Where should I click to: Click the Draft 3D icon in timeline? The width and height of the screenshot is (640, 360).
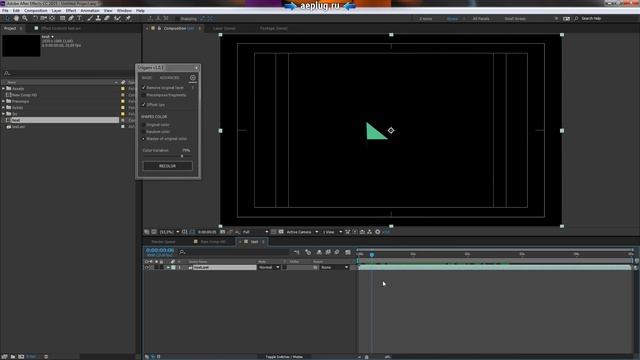coord(308,252)
